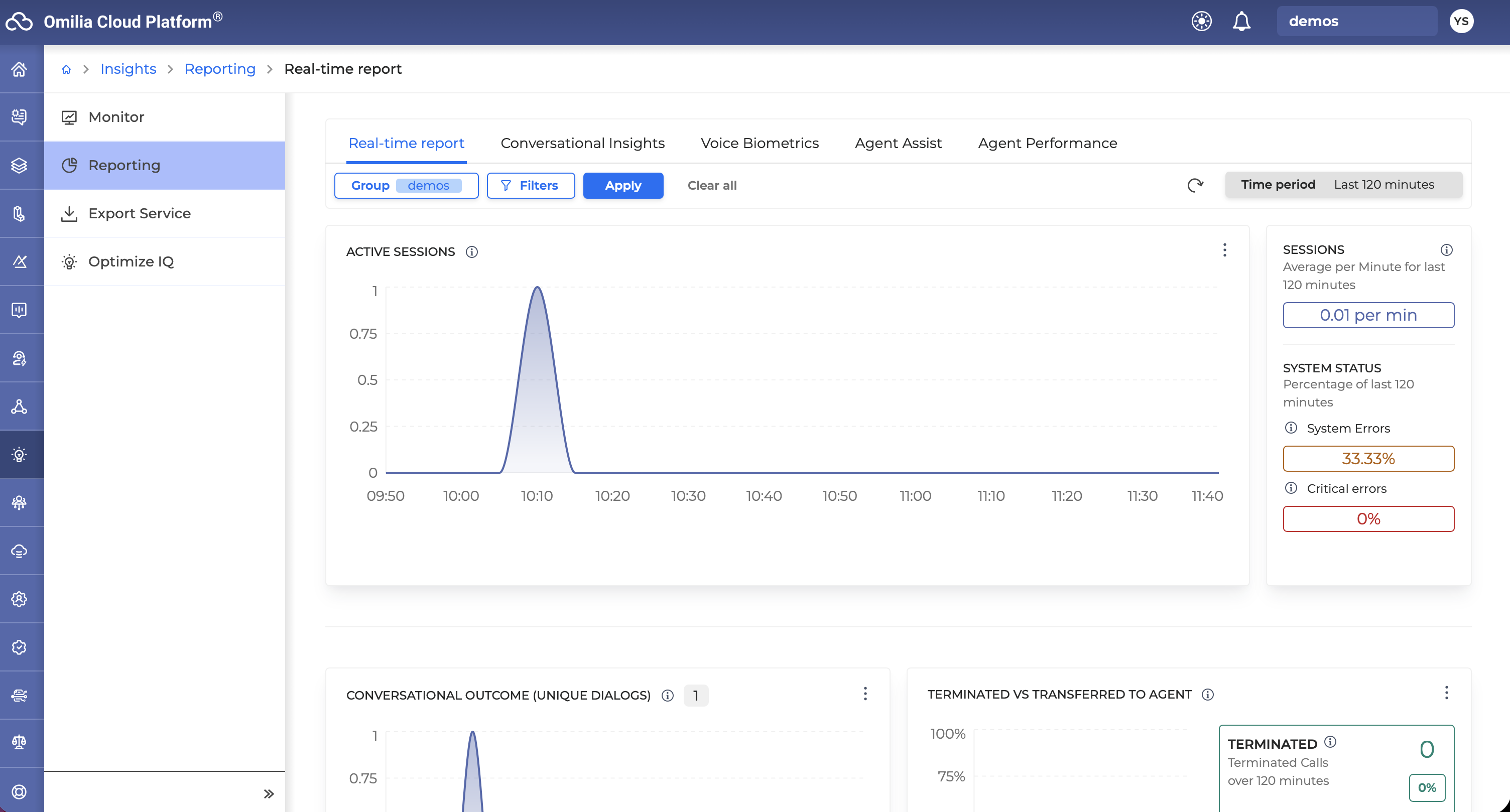
Task: Click the 'Terminated Calls' label
Action: click(1278, 763)
